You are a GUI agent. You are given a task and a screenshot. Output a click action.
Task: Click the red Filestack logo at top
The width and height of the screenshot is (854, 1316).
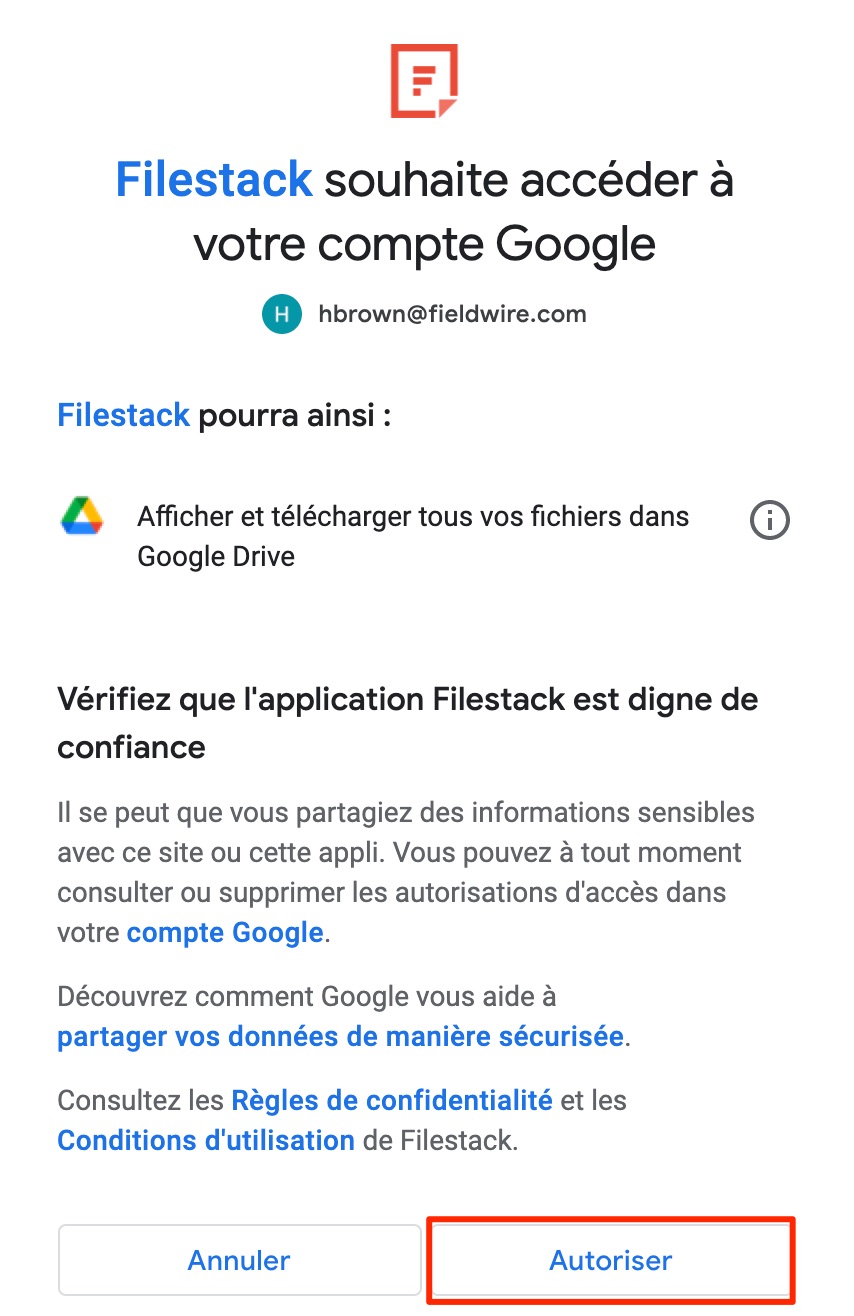point(424,81)
